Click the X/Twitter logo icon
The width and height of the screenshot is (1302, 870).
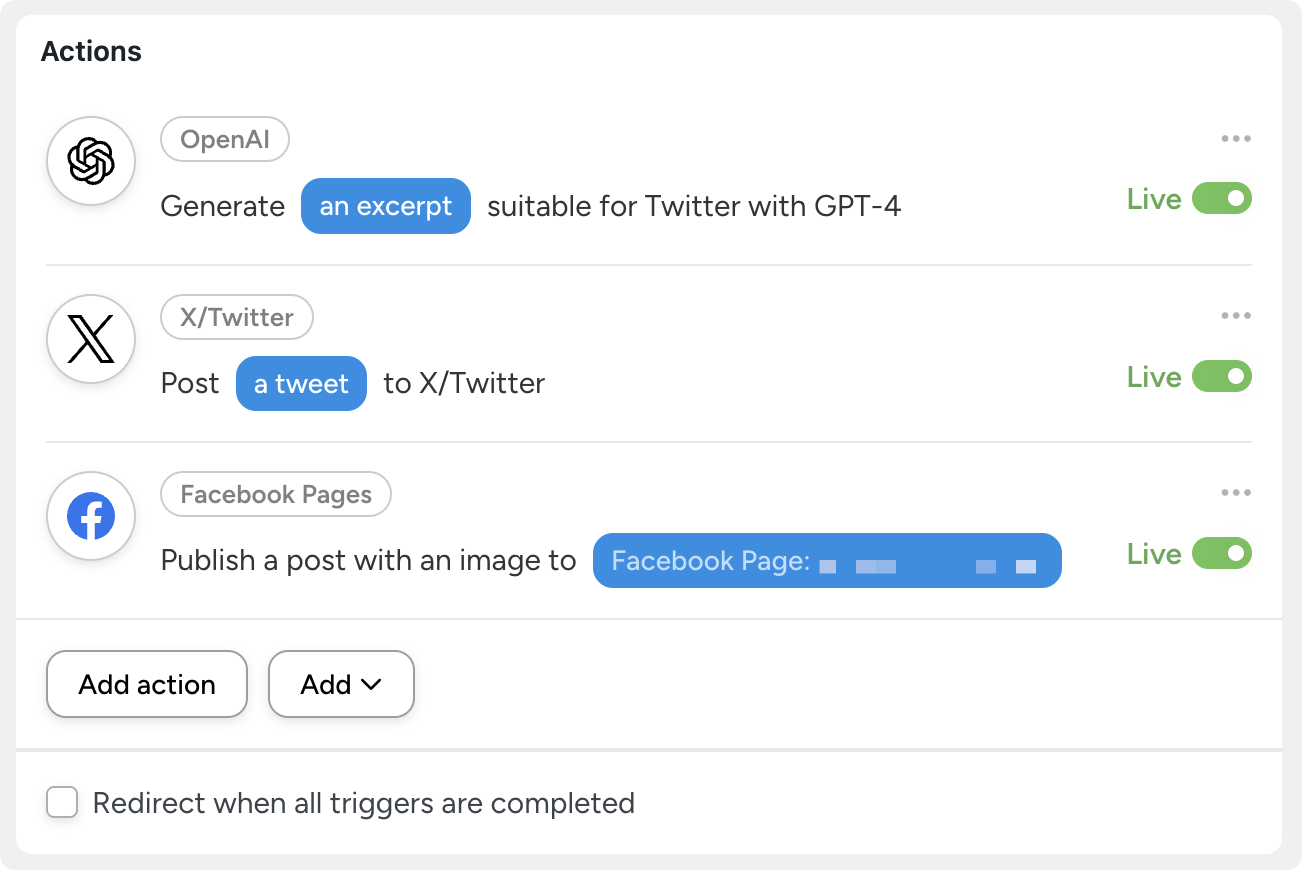91,339
